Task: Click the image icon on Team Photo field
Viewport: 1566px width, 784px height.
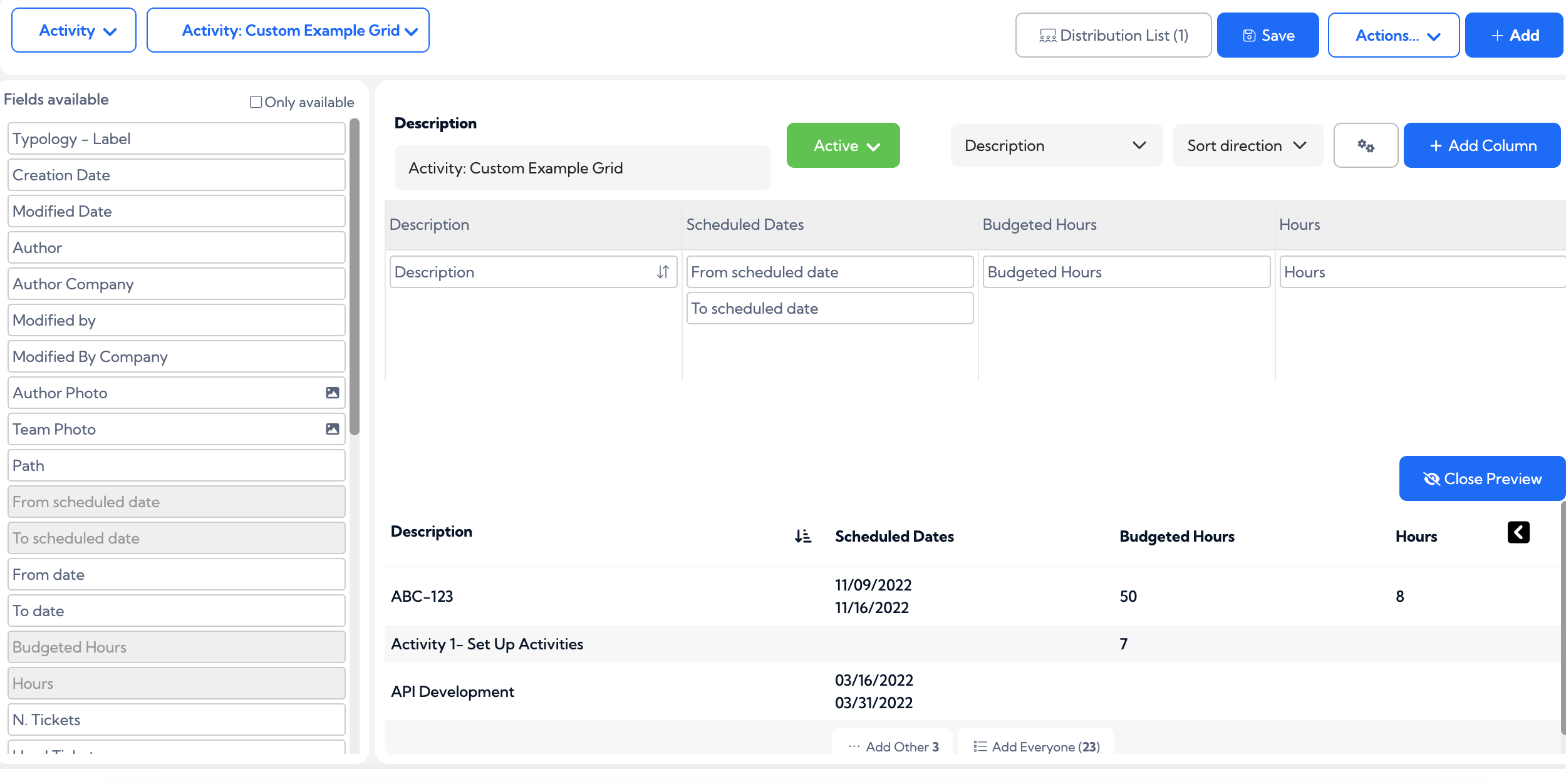Action: pos(331,429)
